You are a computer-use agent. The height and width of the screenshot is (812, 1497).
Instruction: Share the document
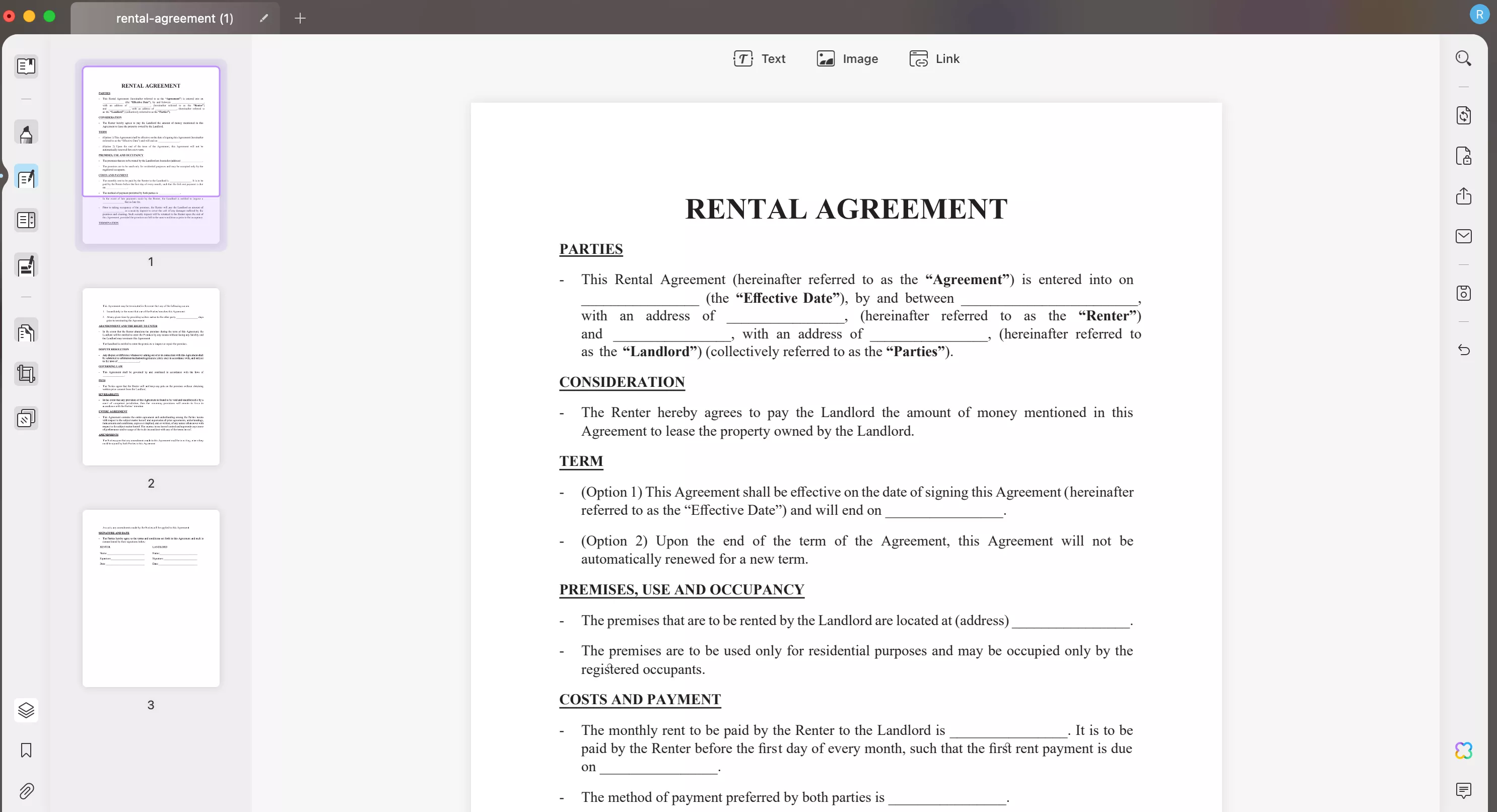coord(1464,196)
